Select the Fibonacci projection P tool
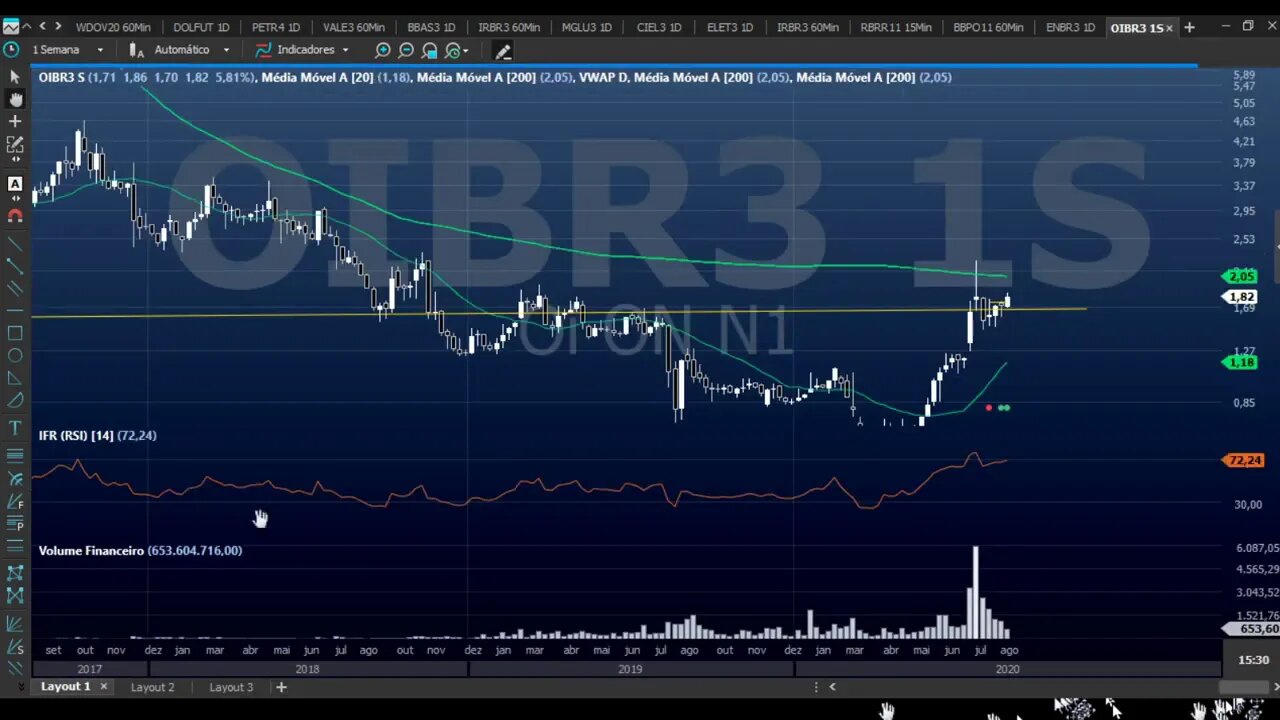 tap(15, 524)
